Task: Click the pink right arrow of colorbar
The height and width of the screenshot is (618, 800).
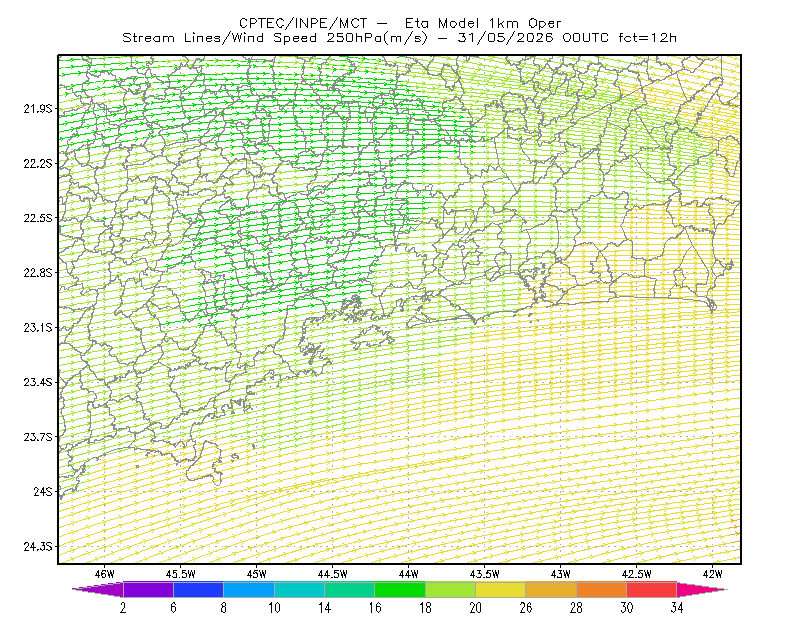Action: (x=702, y=589)
